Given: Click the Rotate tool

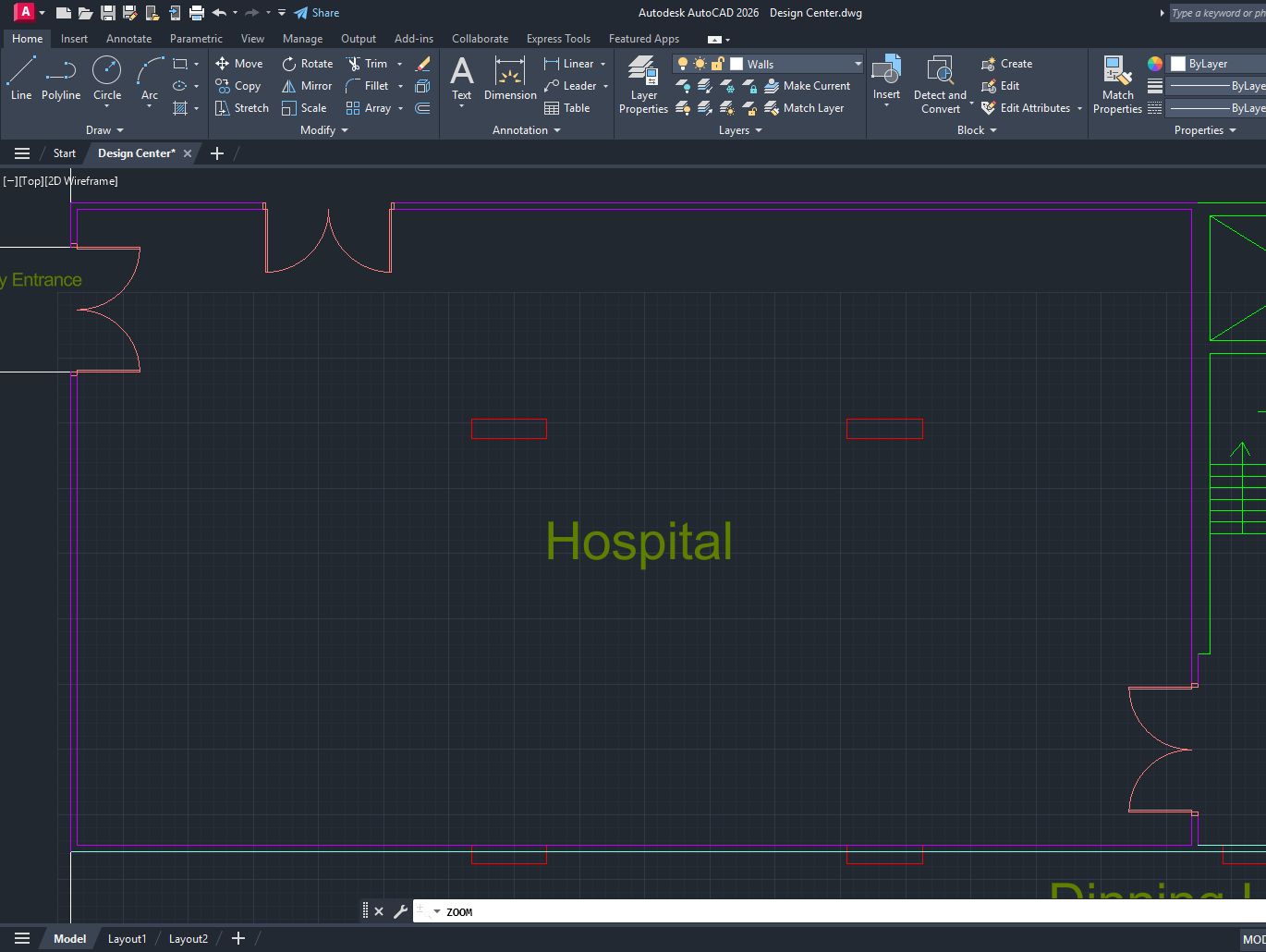Looking at the screenshot, I should pyautogui.click(x=308, y=64).
